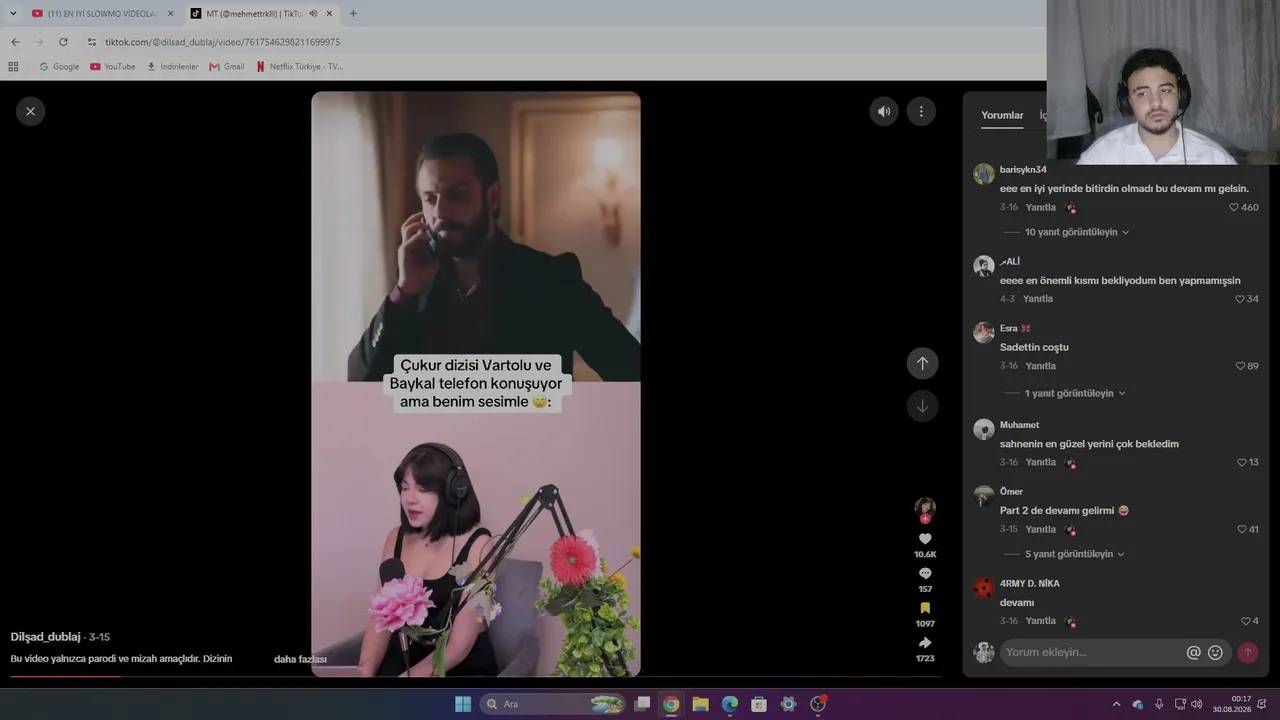Reply to Esra's comment
Viewport: 1280px width, 720px height.
[1040, 366]
